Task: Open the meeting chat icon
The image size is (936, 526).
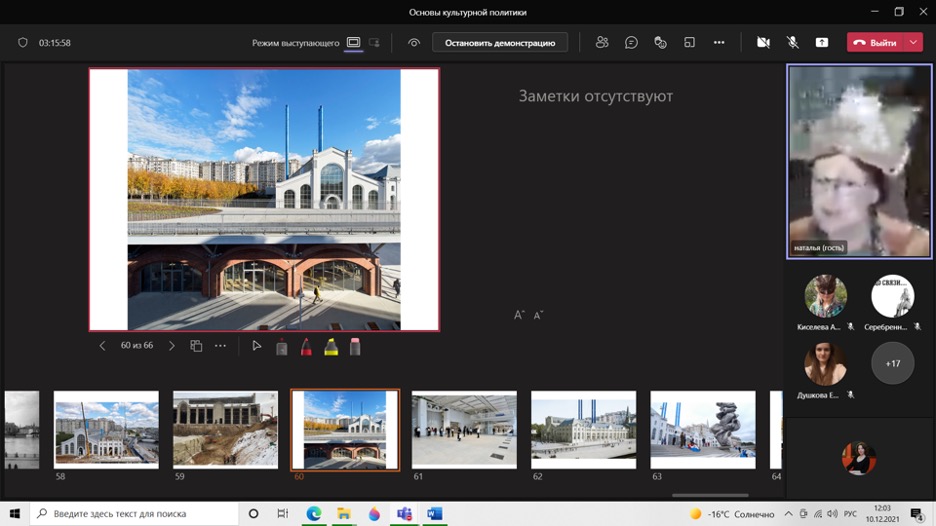Action: 631,43
